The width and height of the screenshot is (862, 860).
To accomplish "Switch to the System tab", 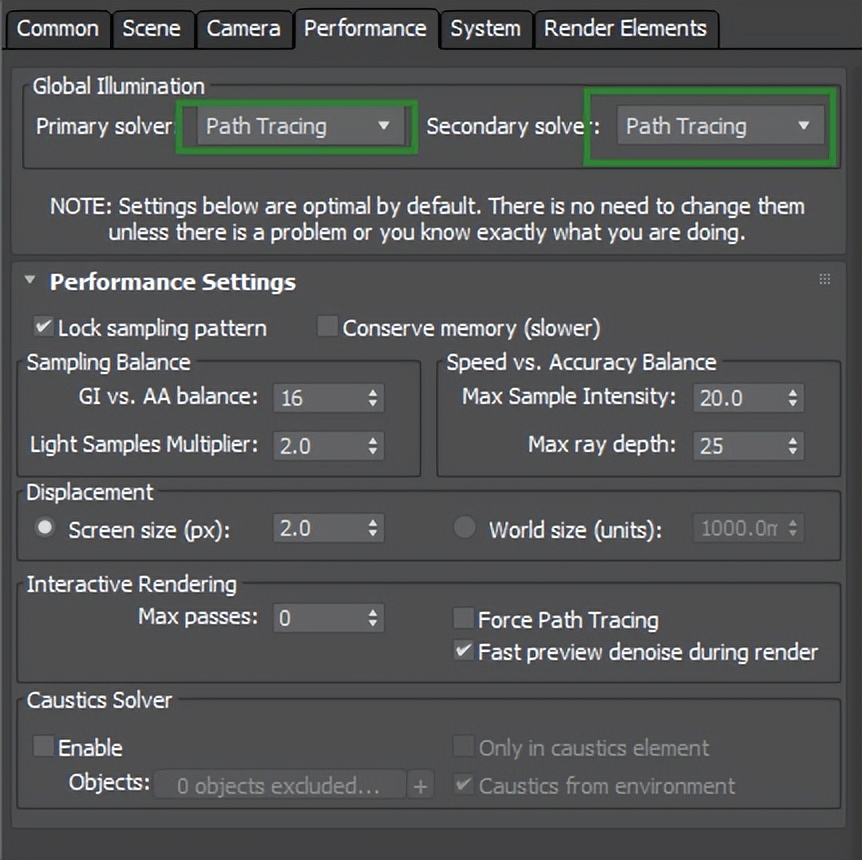I will (486, 29).
